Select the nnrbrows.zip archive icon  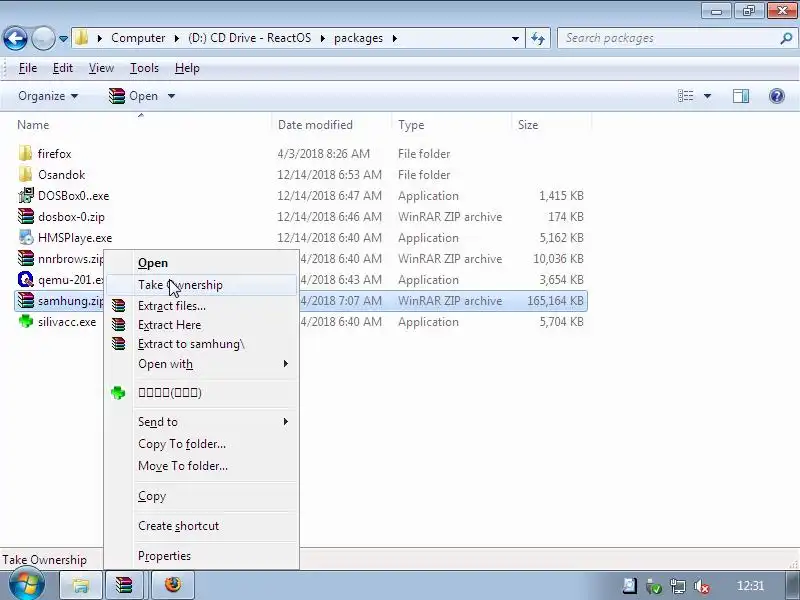coord(26,258)
